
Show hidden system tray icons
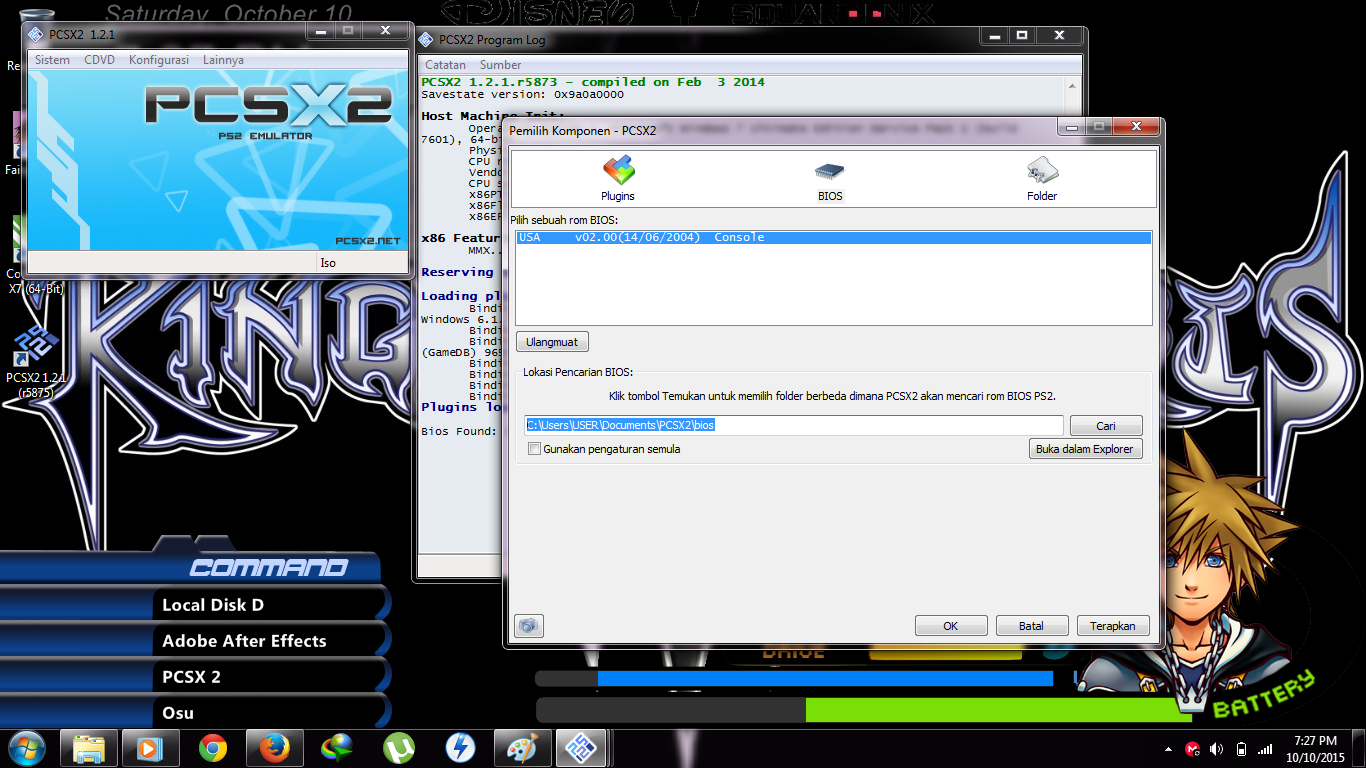(1168, 749)
